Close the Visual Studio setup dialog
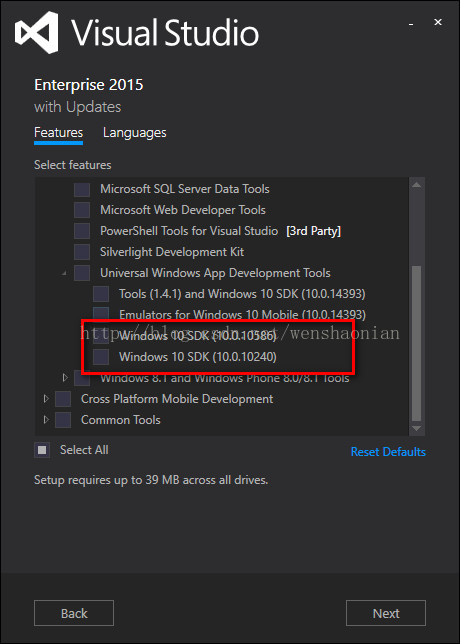460x644 pixels. pyautogui.click(x=438, y=22)
